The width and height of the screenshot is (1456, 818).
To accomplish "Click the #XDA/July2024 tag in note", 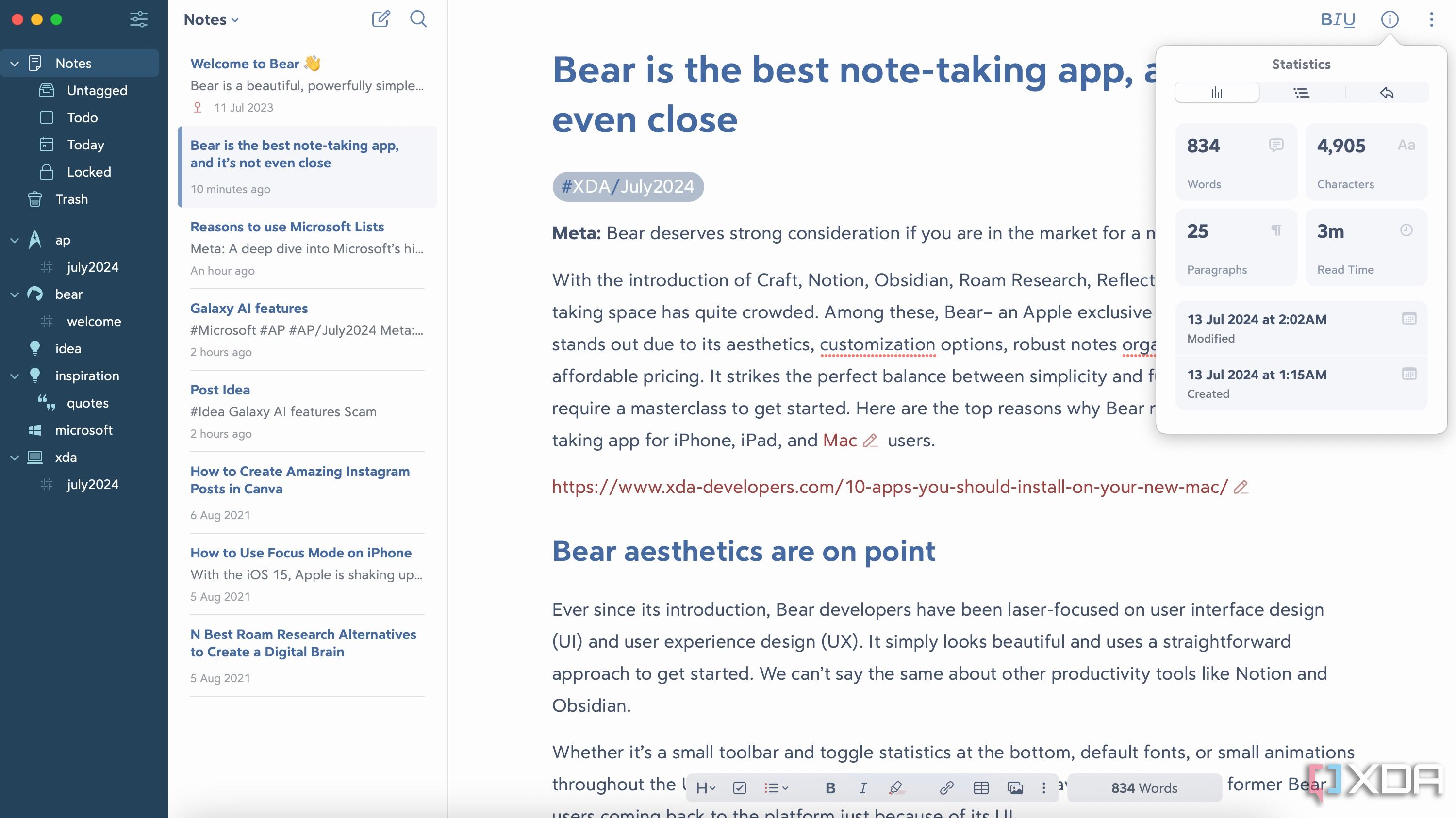I will 628,186.
